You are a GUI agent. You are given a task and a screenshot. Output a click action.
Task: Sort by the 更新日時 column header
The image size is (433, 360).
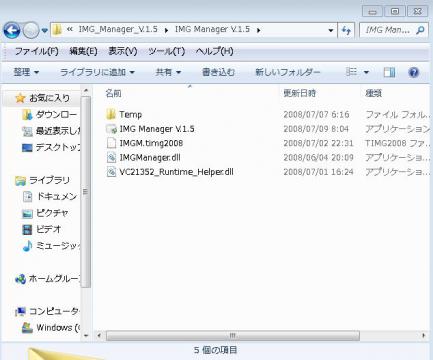click(x=299, y=93)
